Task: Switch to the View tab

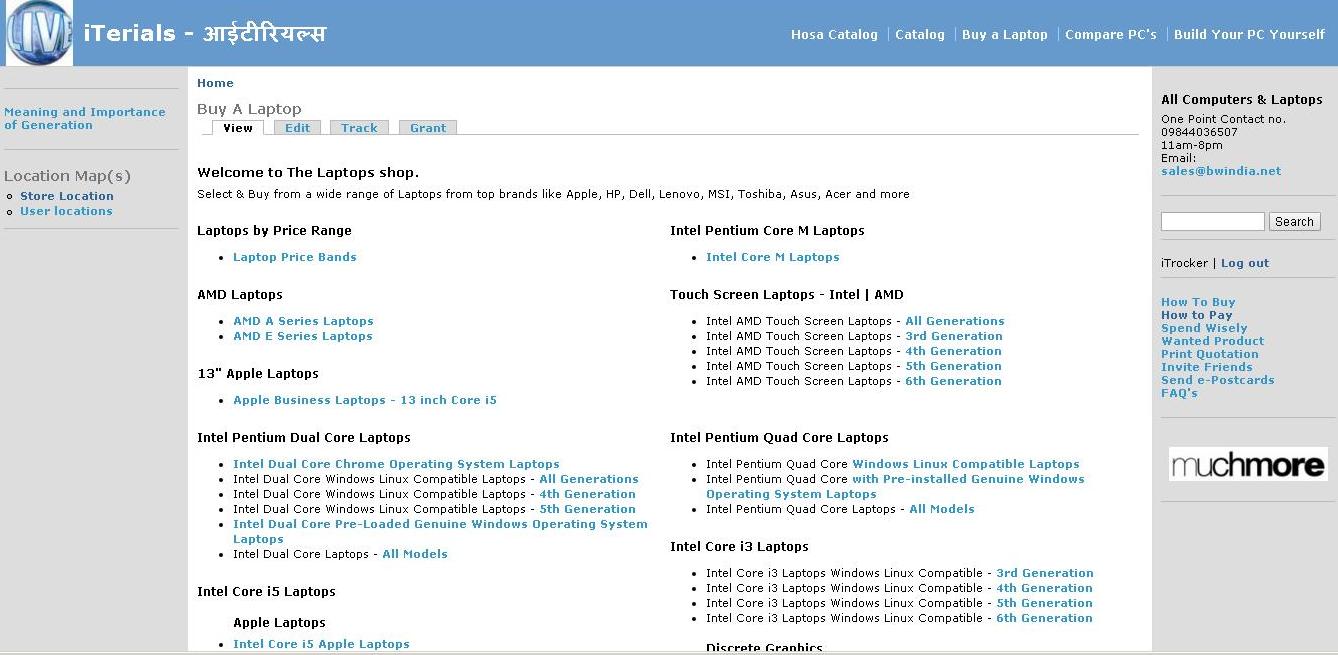Action: point(238,128)
